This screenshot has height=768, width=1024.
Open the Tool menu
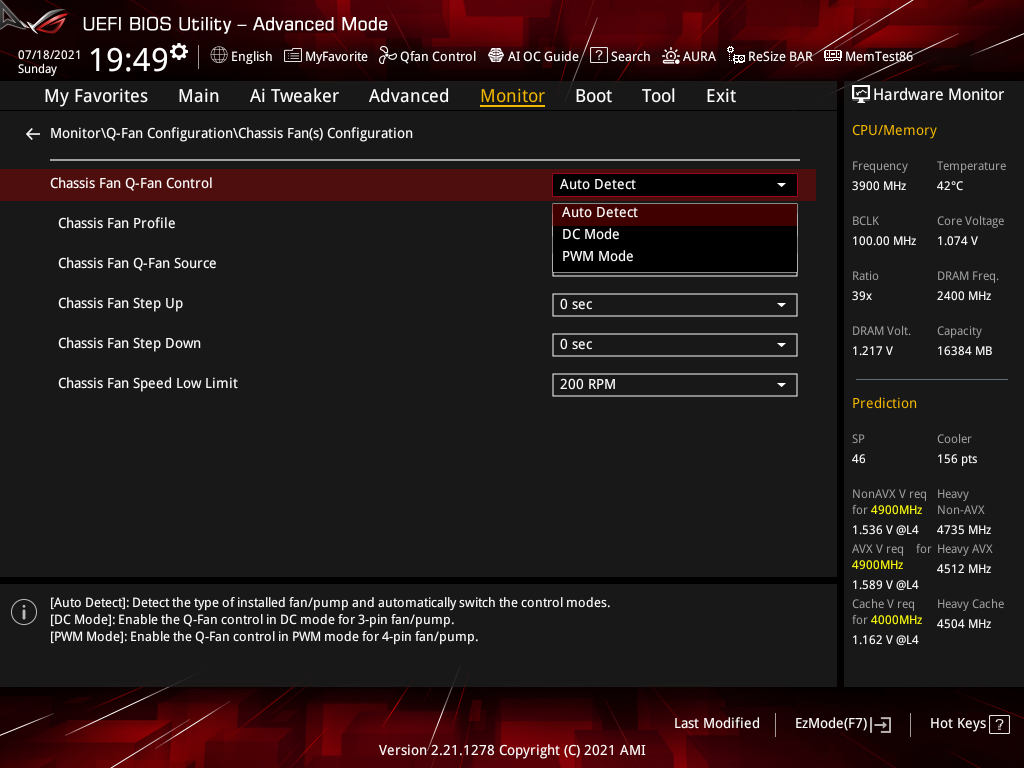[658, 95]
